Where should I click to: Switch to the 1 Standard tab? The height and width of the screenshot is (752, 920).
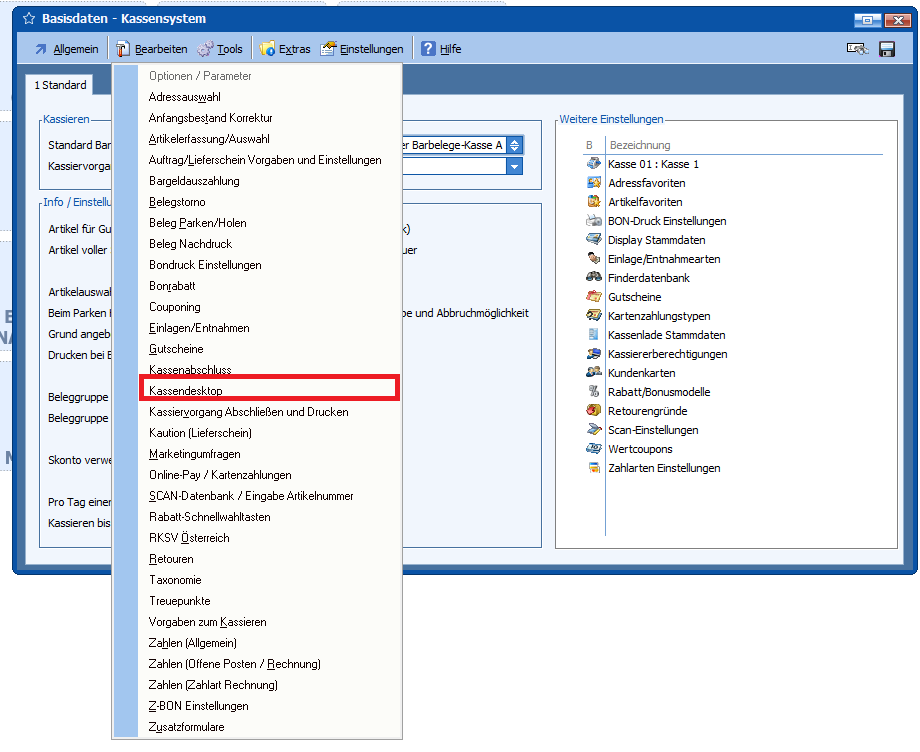pyautogui.click(x=60, y=86)
